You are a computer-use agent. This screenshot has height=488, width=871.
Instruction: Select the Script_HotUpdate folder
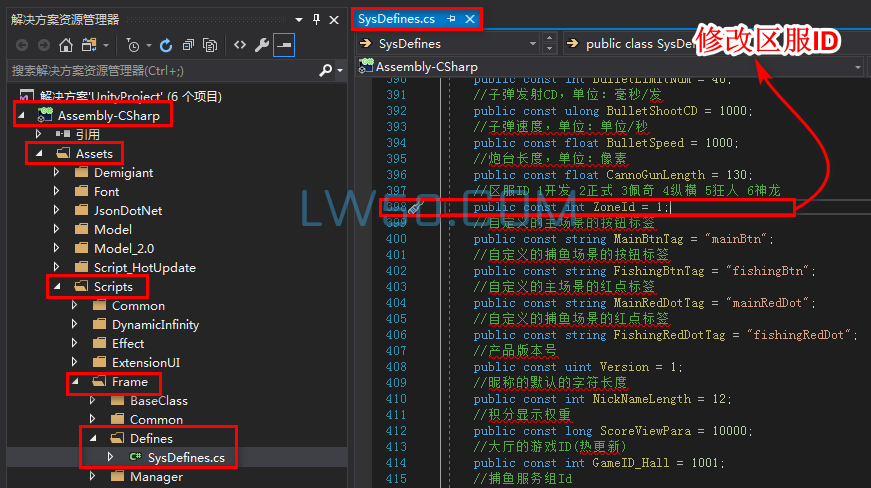[x=144, y=267]
